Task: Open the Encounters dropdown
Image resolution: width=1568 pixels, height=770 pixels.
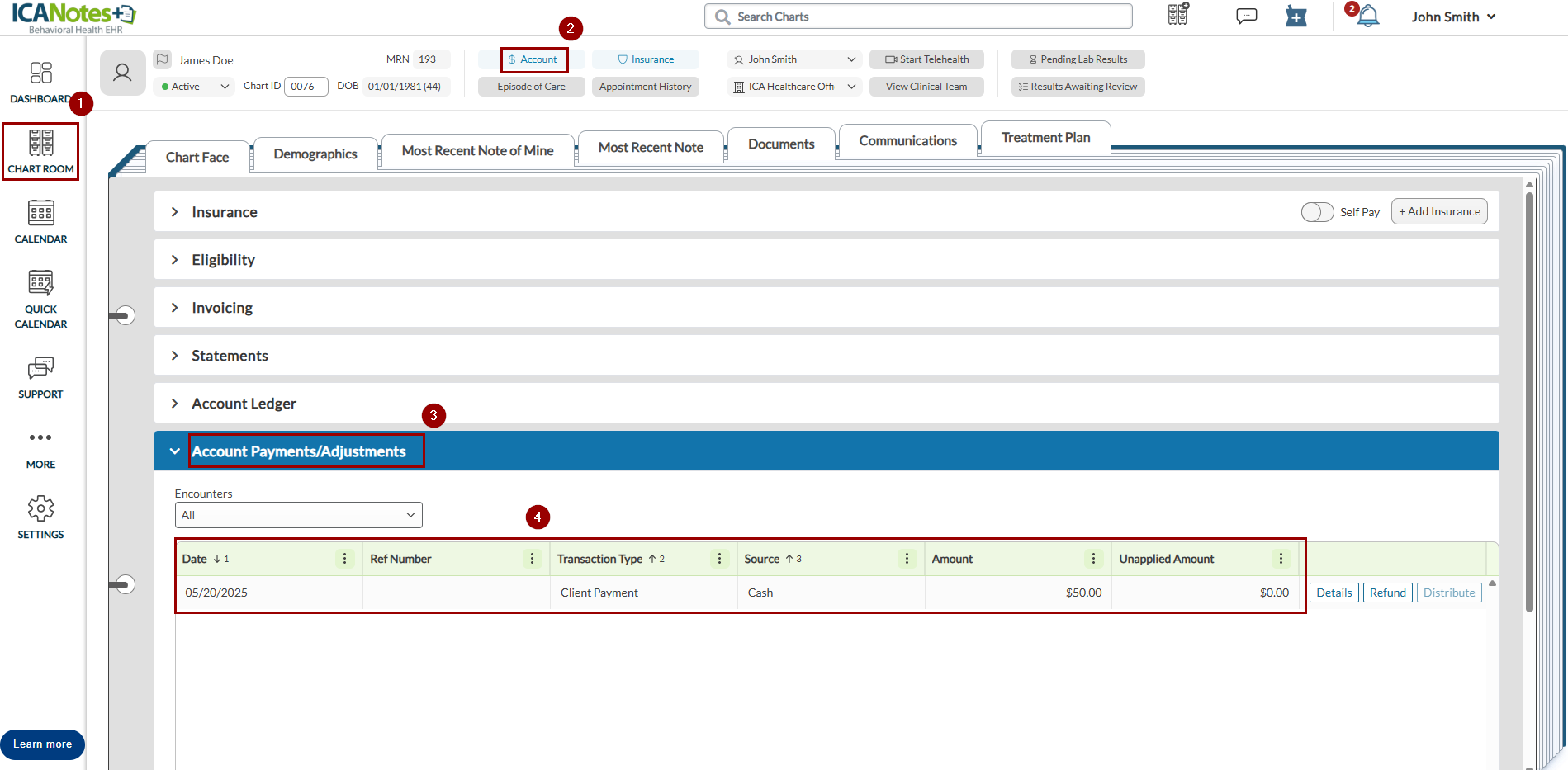Action: coord(299,515)
